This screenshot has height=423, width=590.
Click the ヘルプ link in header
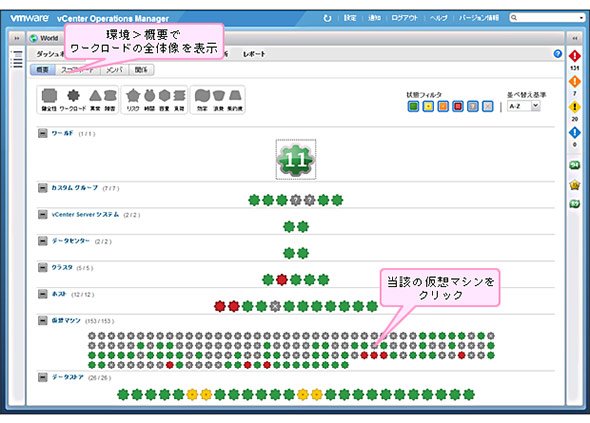(438, 18)
